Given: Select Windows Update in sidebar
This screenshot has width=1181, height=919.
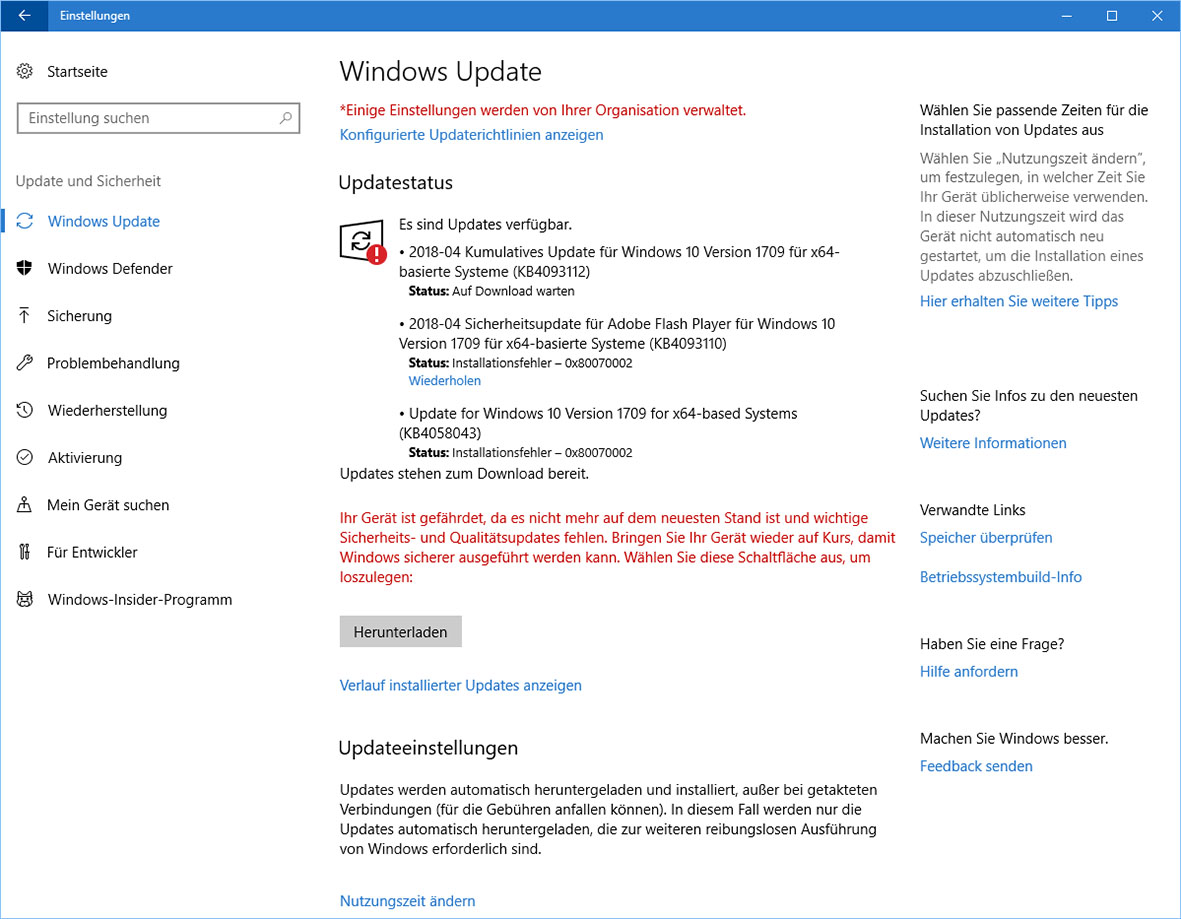Looking at the screenshot, I should pyautogui.click(x=103, y=221).
